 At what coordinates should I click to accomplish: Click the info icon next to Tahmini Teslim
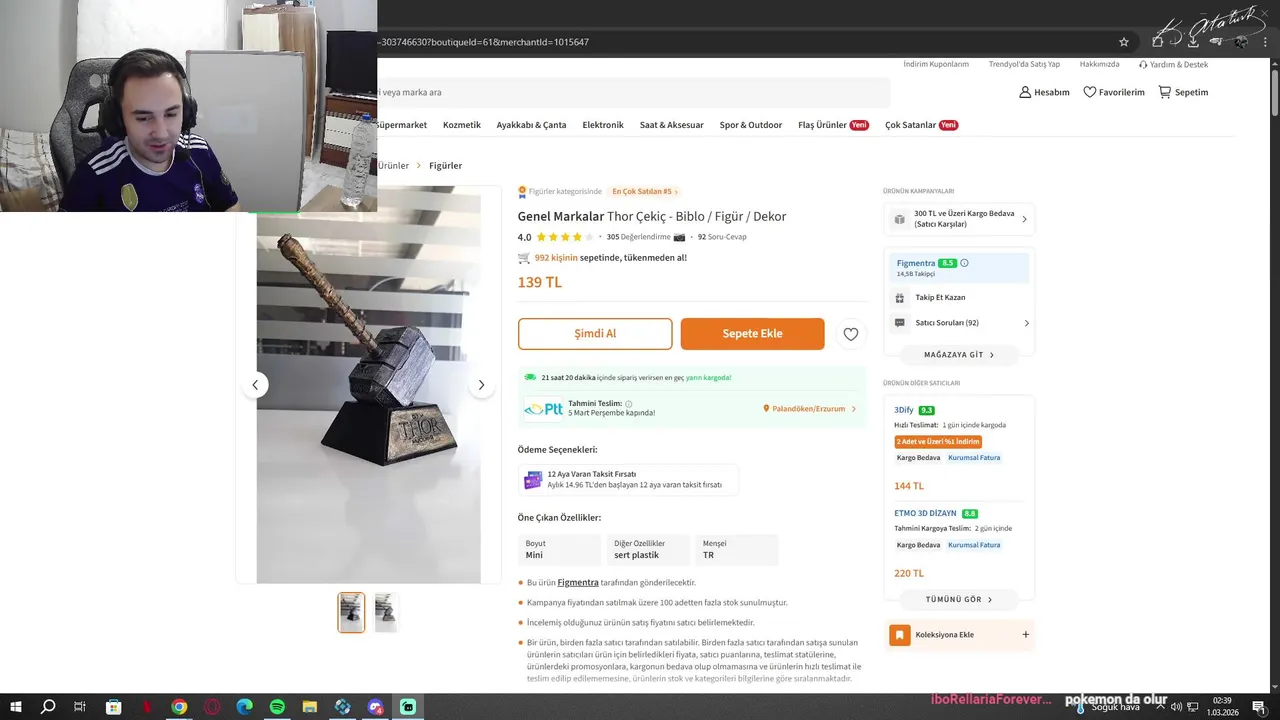(x=629, y=404)
